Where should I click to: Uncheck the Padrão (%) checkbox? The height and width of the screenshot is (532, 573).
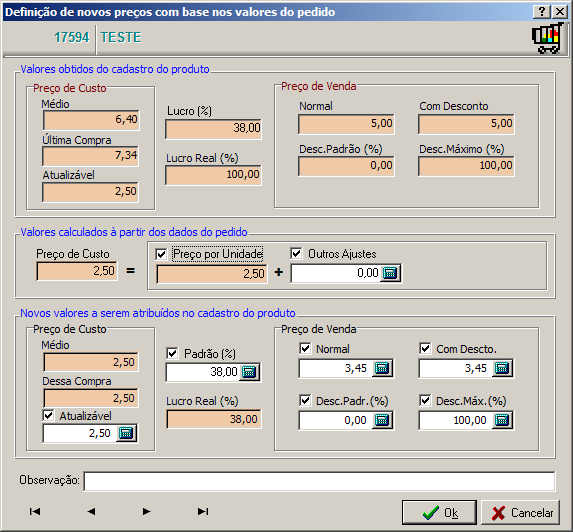172,353
